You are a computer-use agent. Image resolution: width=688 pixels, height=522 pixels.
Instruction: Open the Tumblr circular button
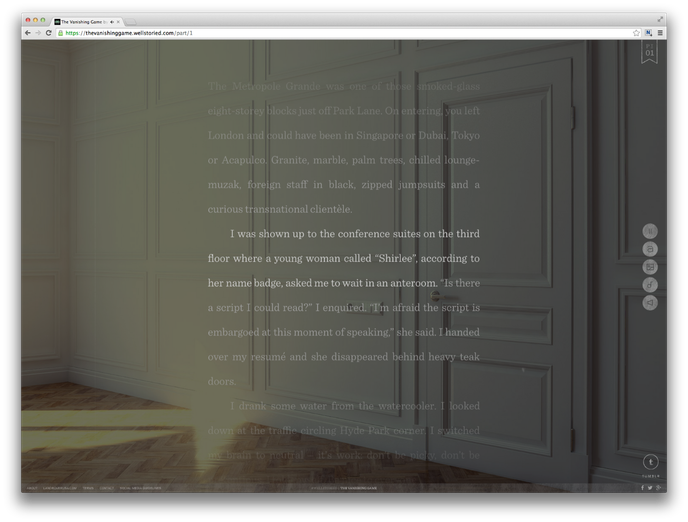(650, 462)
